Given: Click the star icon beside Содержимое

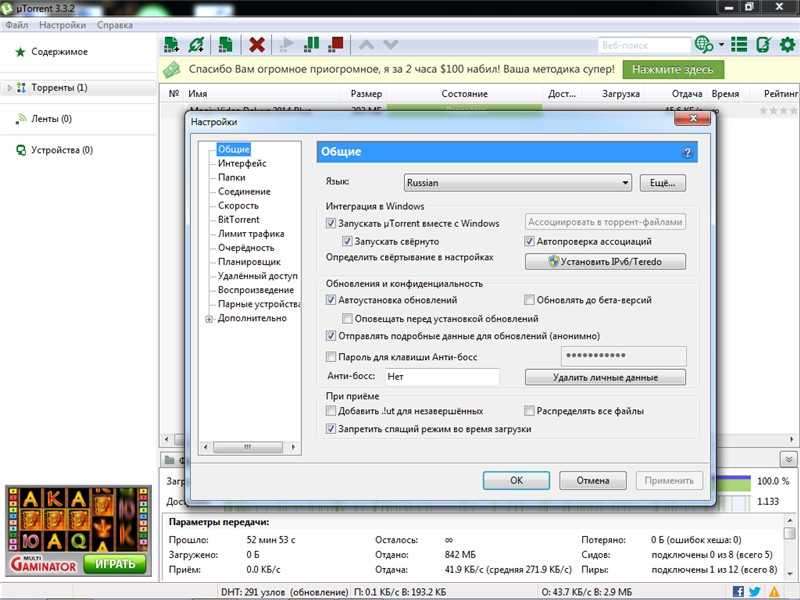Looking at the screenshot, I should click(x=20, y=52).
